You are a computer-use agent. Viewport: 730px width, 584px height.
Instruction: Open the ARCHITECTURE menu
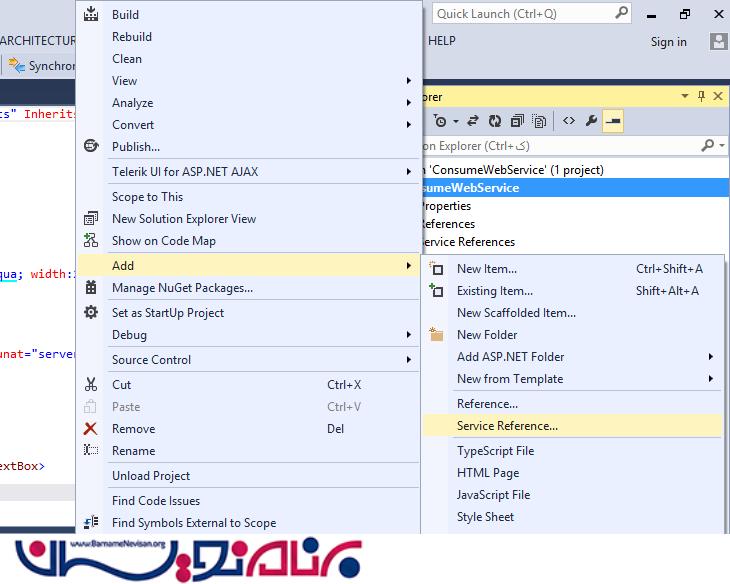click(37, 41)
